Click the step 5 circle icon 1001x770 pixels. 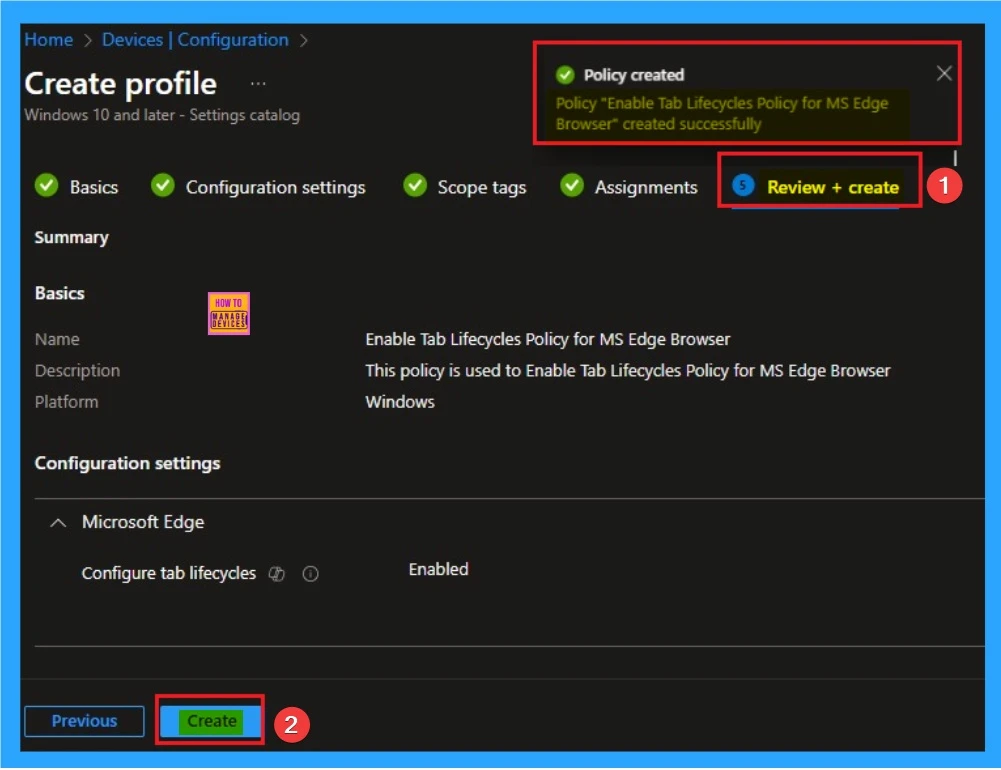tap(743, 185)
